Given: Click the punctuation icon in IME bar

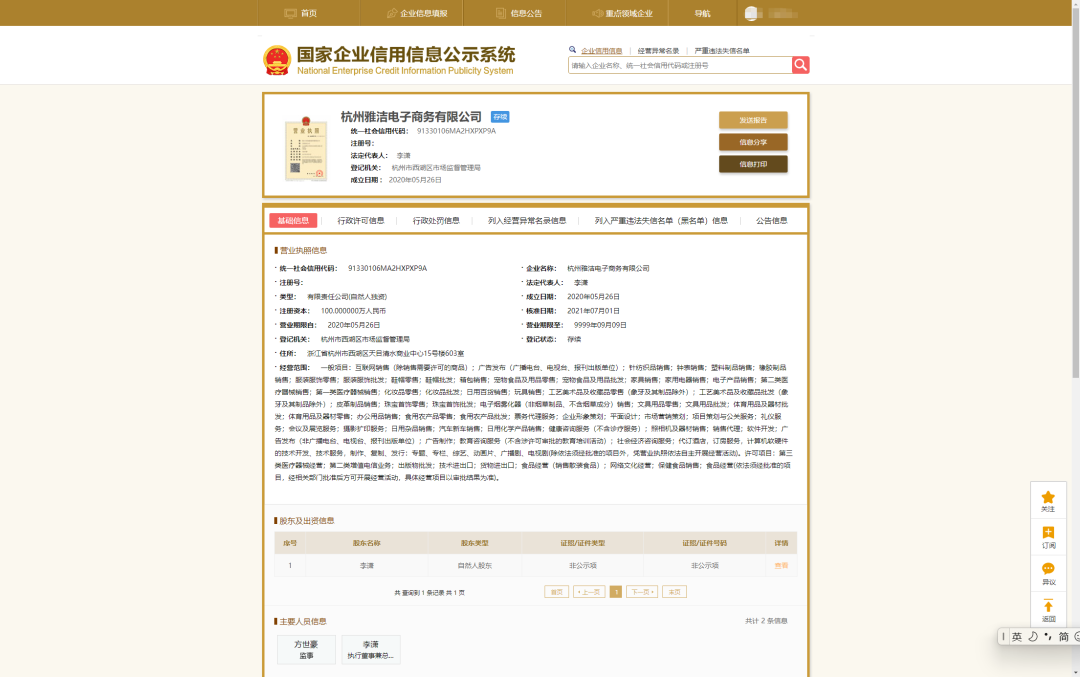Looking at the screenshot, I should click(x=1048, y=637).
